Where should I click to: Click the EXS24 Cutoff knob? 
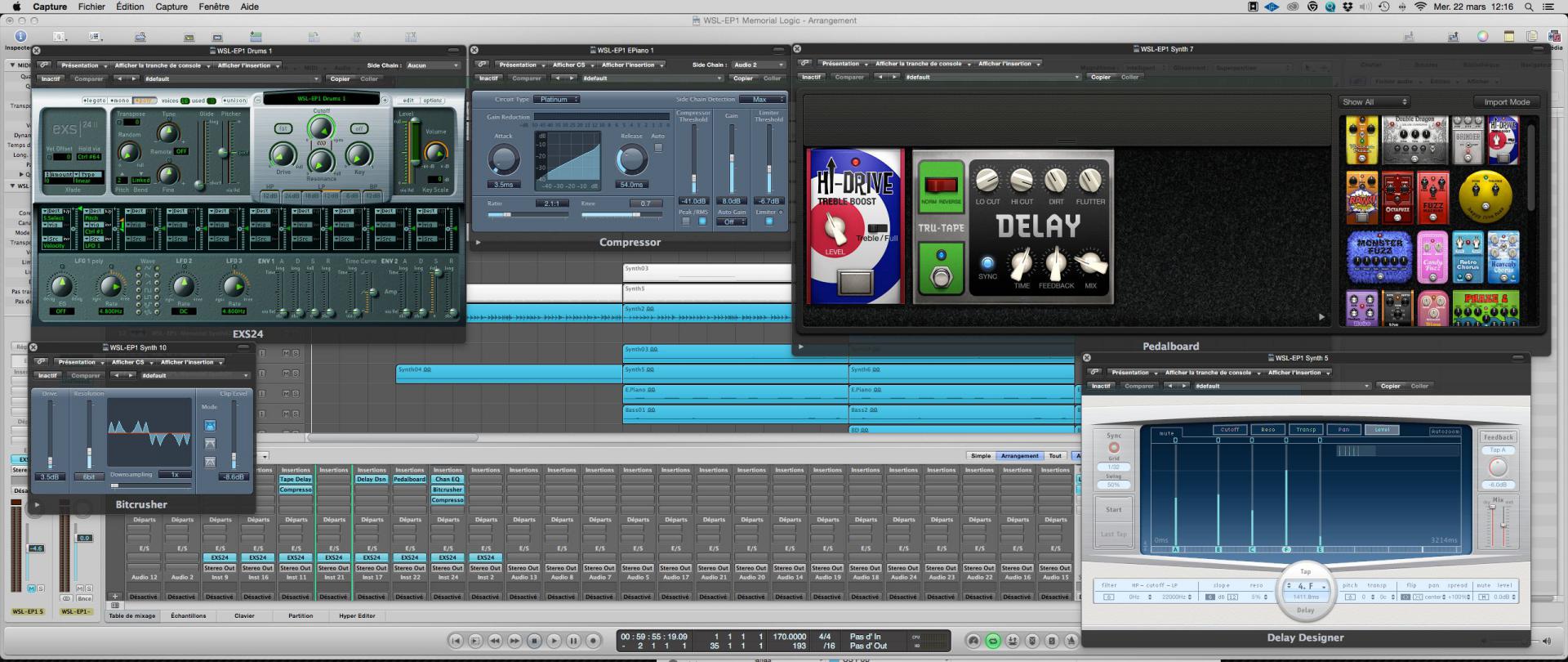(x=321, y=127)
